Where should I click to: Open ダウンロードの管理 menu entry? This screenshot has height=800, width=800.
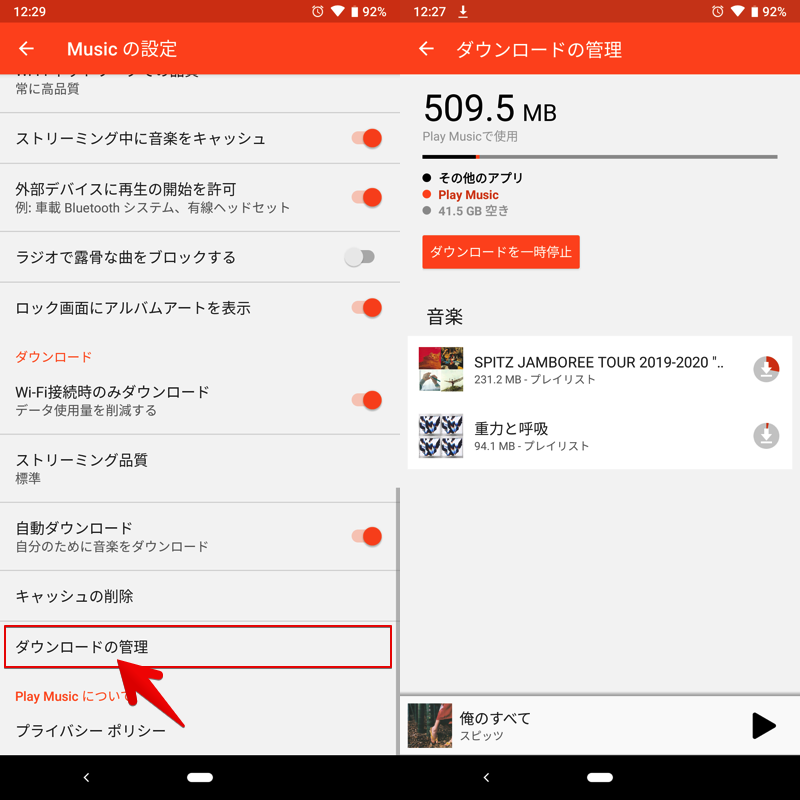[x=198, y=647]
